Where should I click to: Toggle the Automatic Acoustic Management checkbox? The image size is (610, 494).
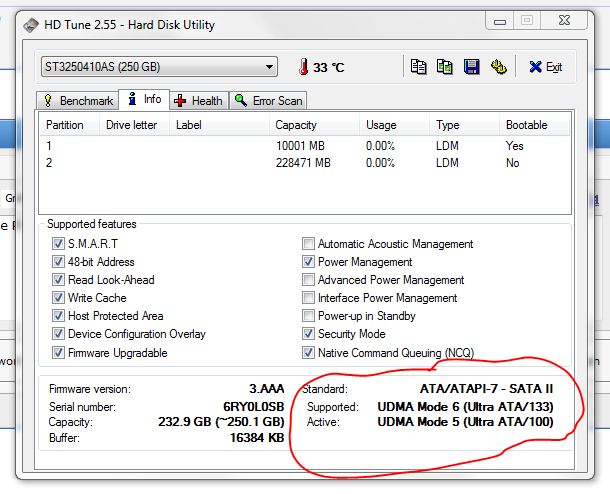coord(308,244)
